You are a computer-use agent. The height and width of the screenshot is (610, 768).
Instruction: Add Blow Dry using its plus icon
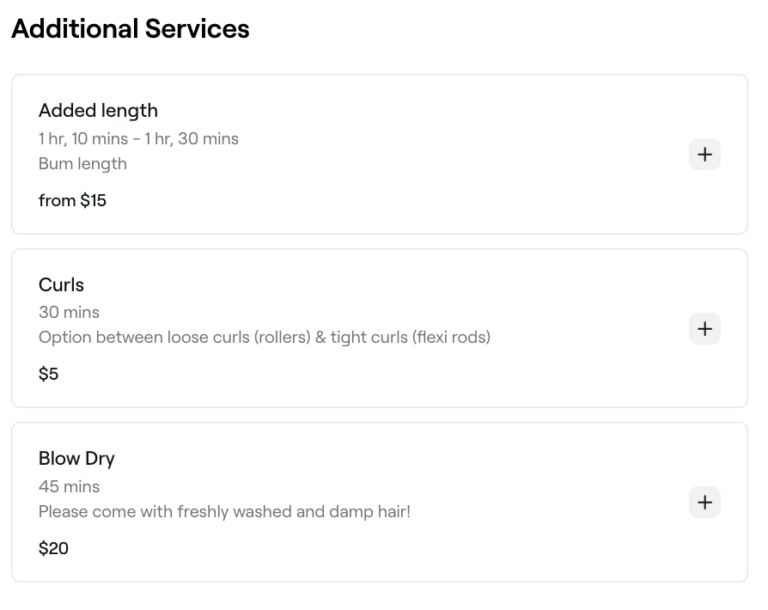(705, 502)
